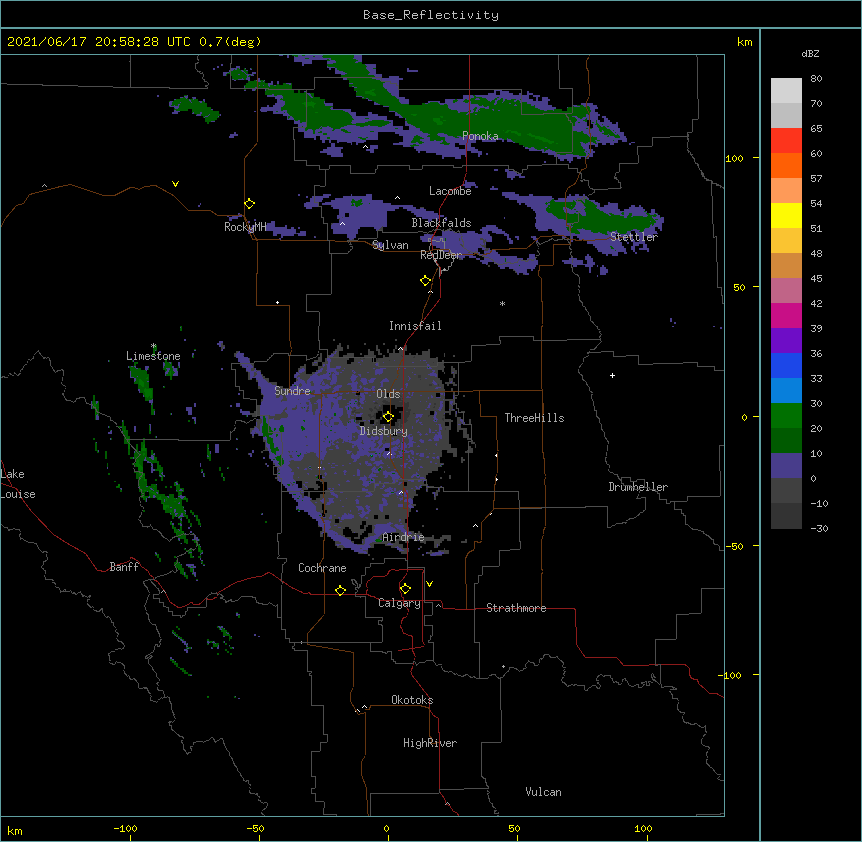Click the Drumheller town label
Image resolution: width=862 pixels, height=842 pixels.
tap(638, 487)
